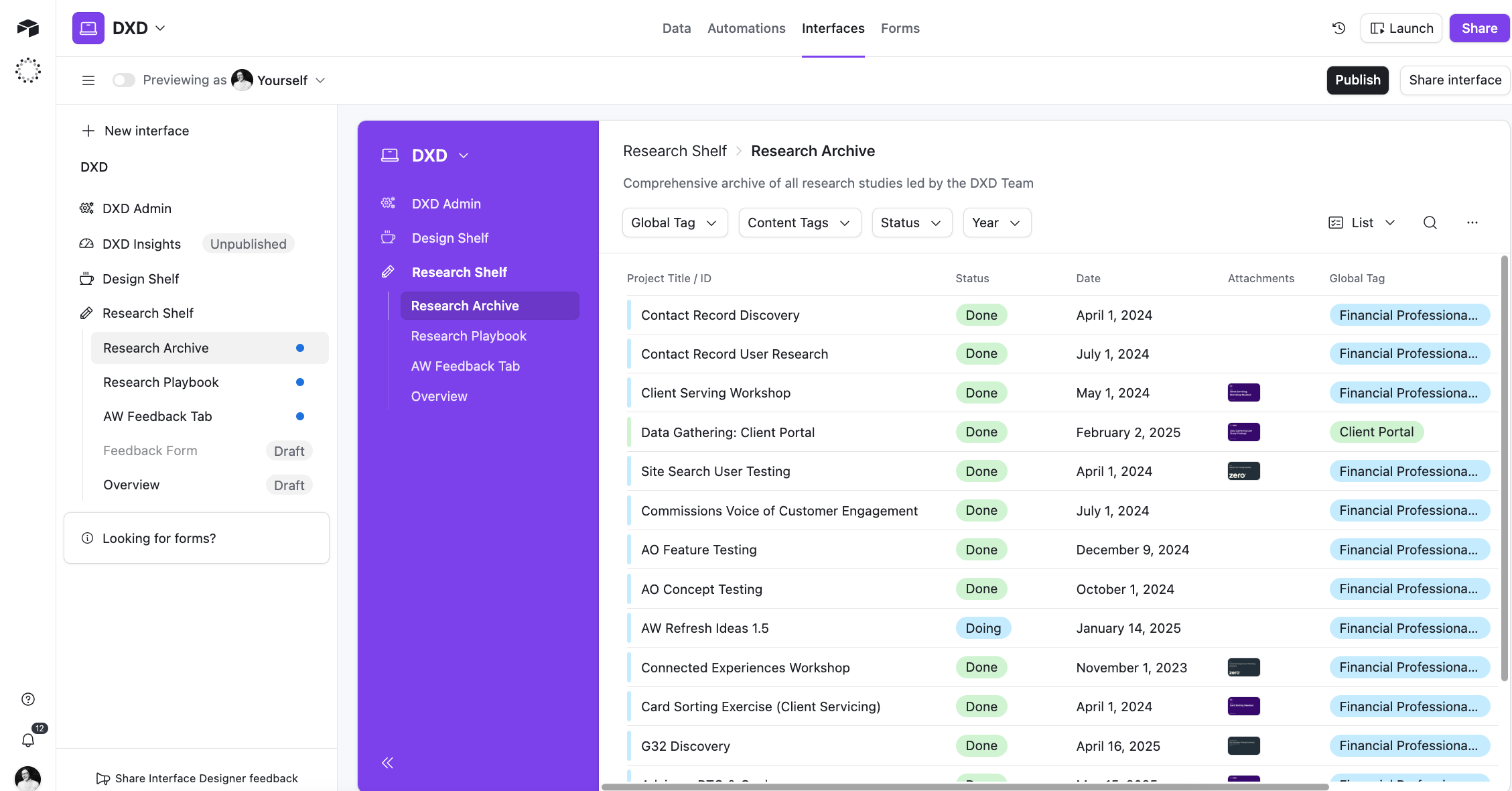Collapse purple sidebar with double-chevron icon
The image size is (1512, 791).
coord(387,763)
